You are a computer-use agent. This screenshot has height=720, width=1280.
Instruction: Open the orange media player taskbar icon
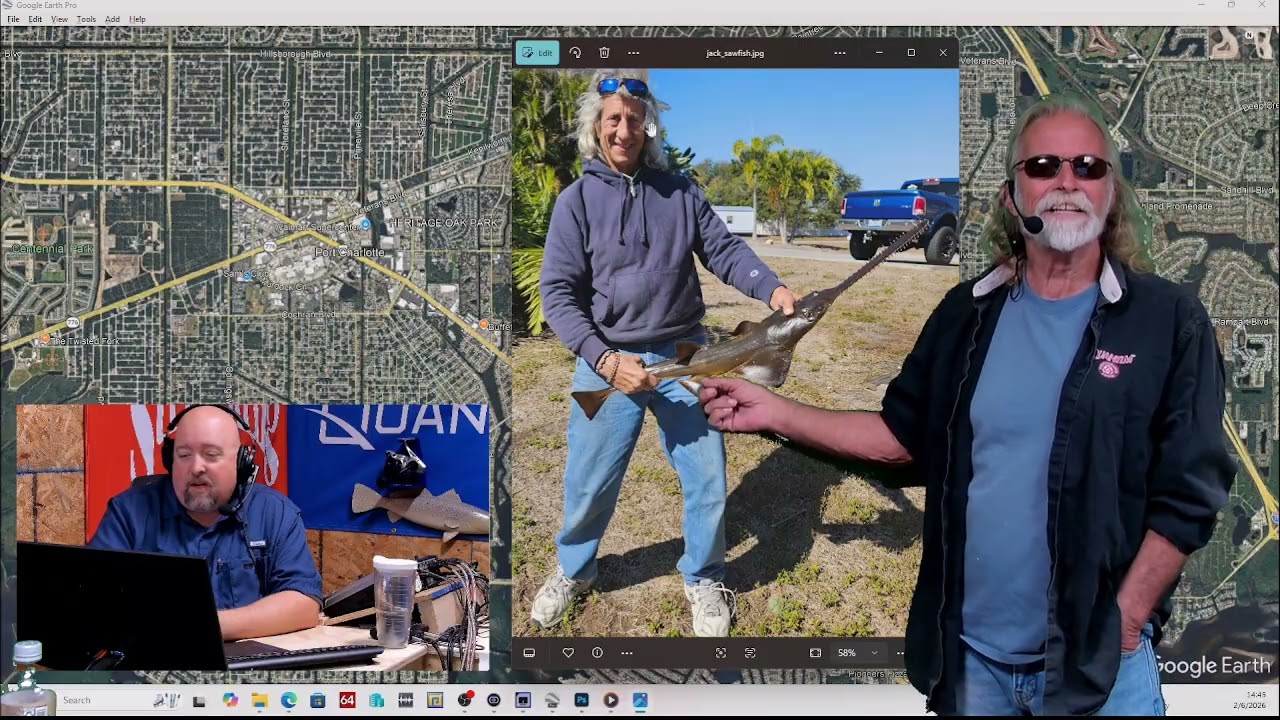click(610, 701)
